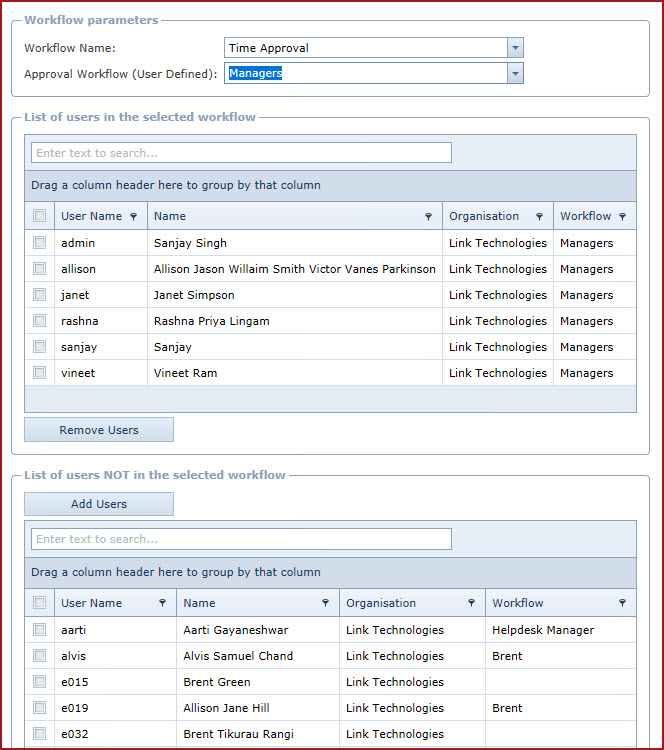Check the box for user sanjay

tap(40, 346)
